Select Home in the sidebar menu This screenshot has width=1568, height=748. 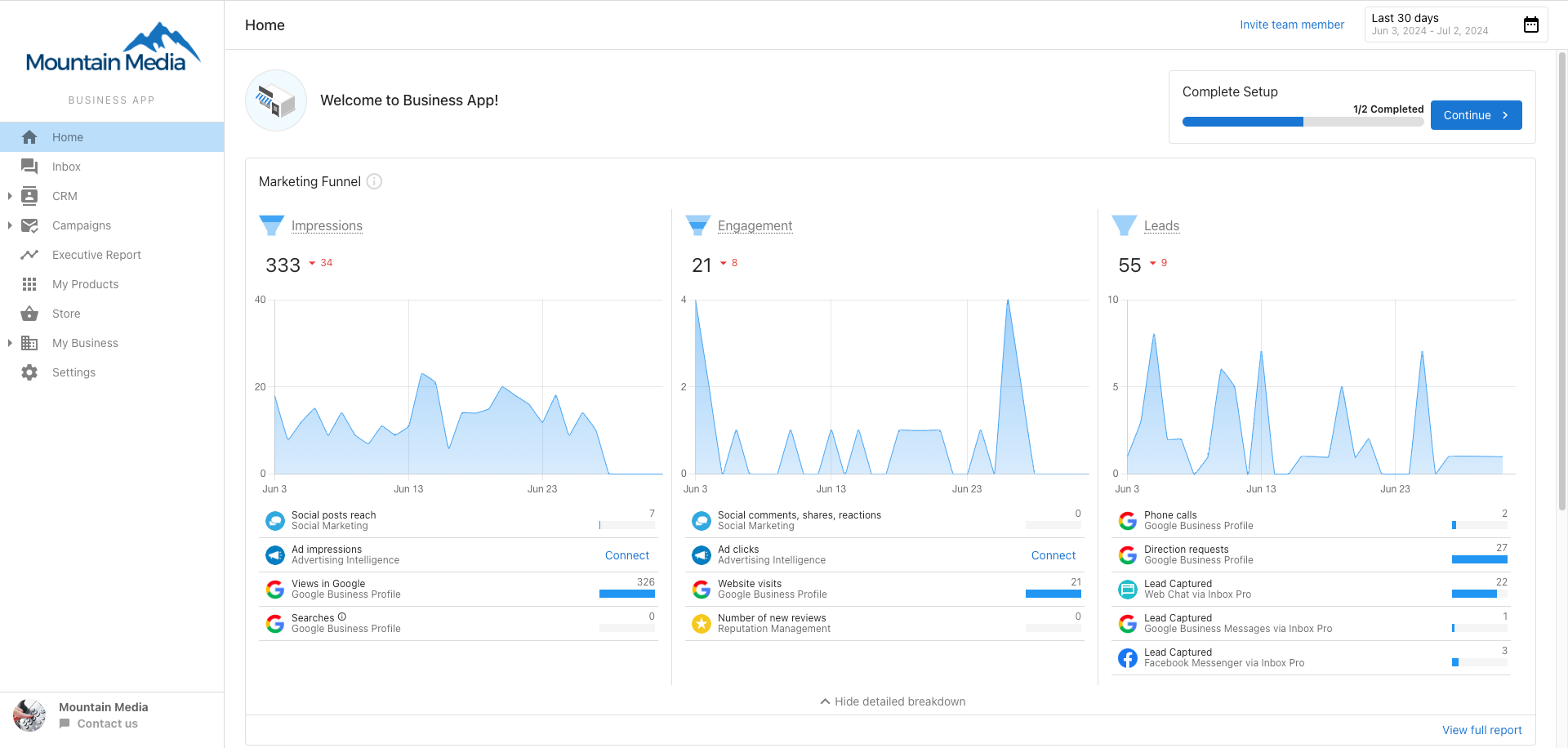(x=68, y=137)
